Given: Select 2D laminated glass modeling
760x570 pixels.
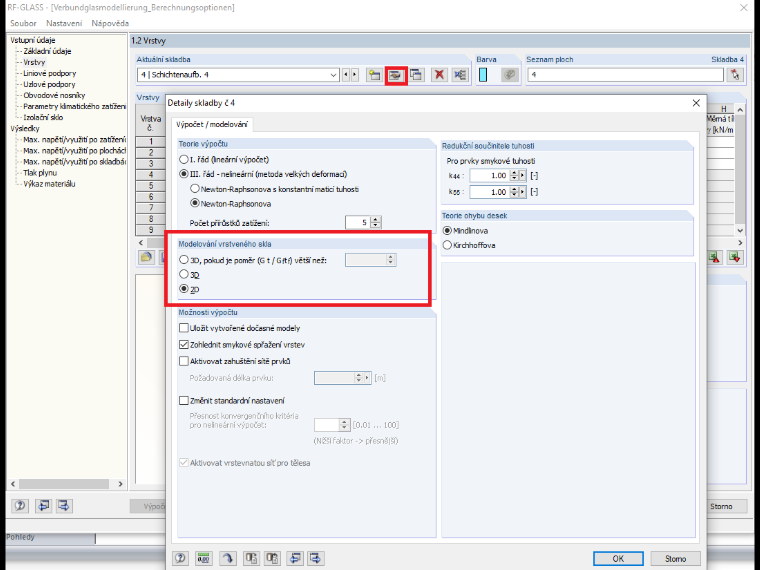Looking at the screenshot, I should point(184,289).
